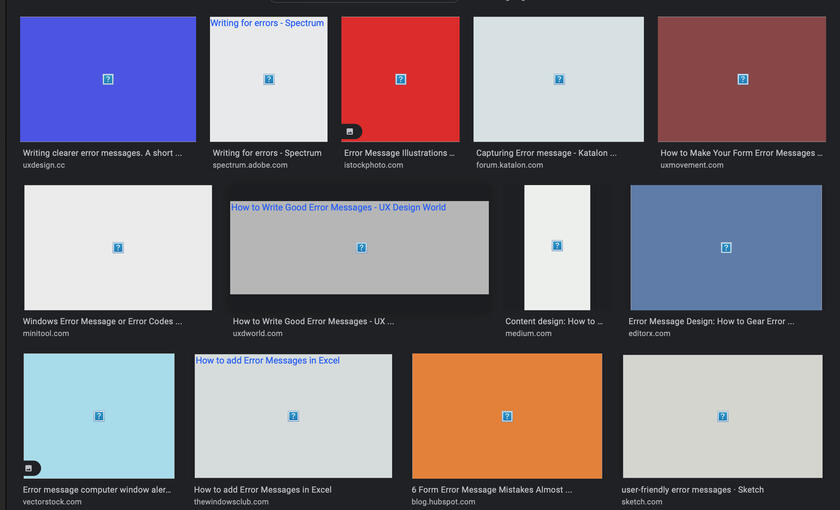840x510 pixels.
Task: Open 'user-friendly error messages · Sketch' caption link
Action: 692,490
